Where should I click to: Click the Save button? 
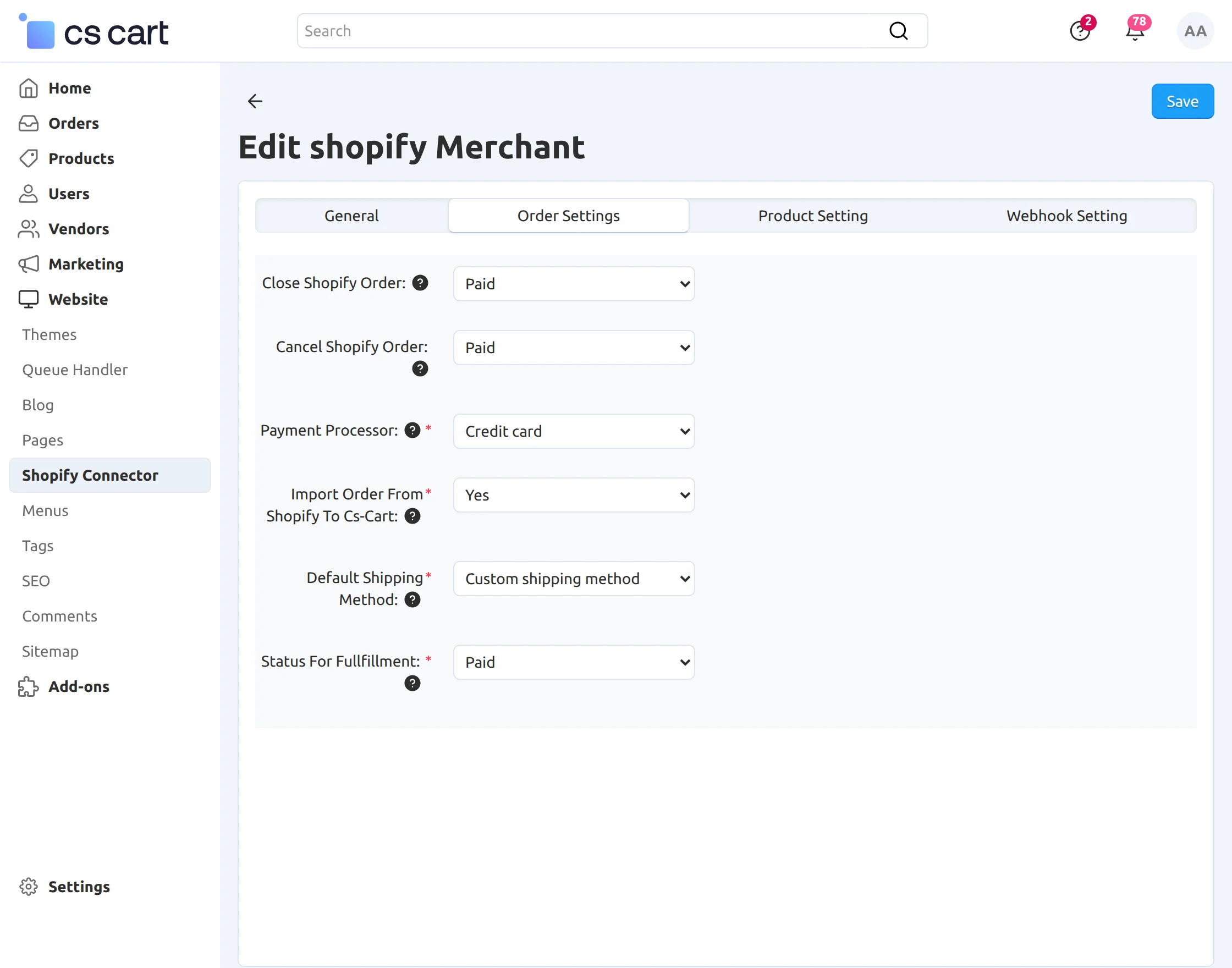click(1182, 101)
